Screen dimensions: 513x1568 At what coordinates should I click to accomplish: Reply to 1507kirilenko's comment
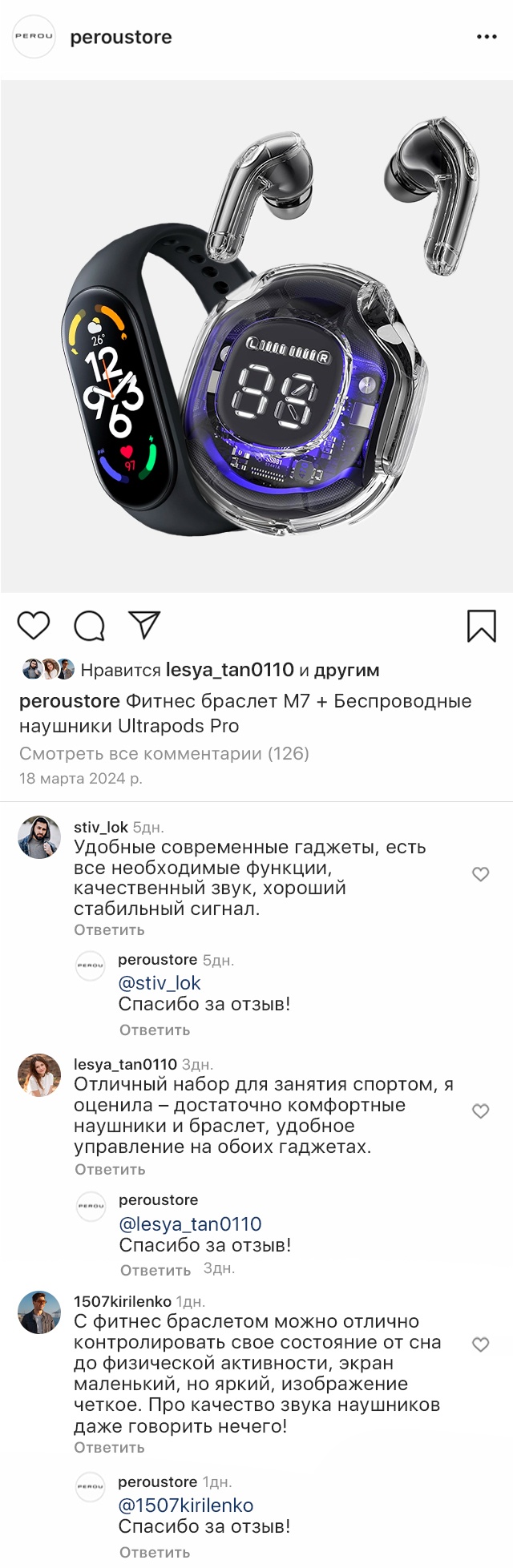(109, 1448)
